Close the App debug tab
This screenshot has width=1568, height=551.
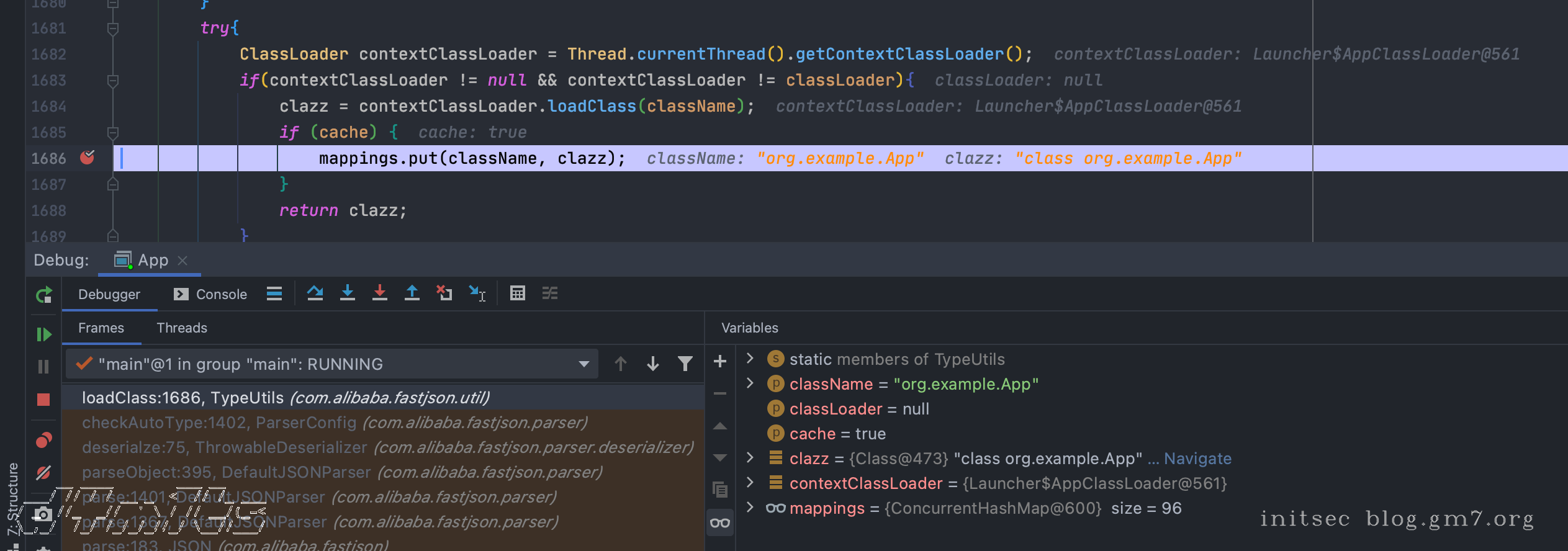pos(182,261)
